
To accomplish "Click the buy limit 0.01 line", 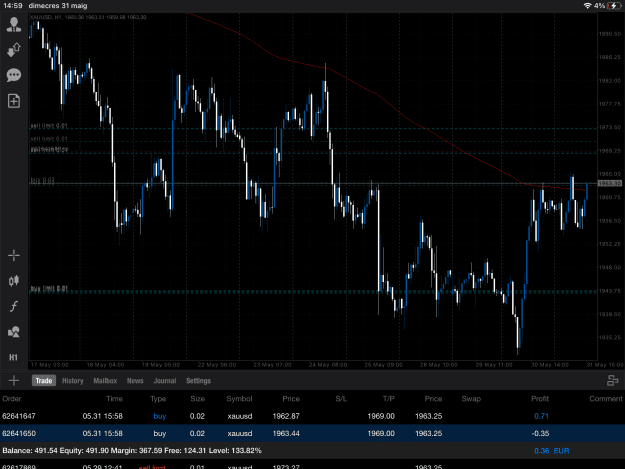I will pos(313,292).
